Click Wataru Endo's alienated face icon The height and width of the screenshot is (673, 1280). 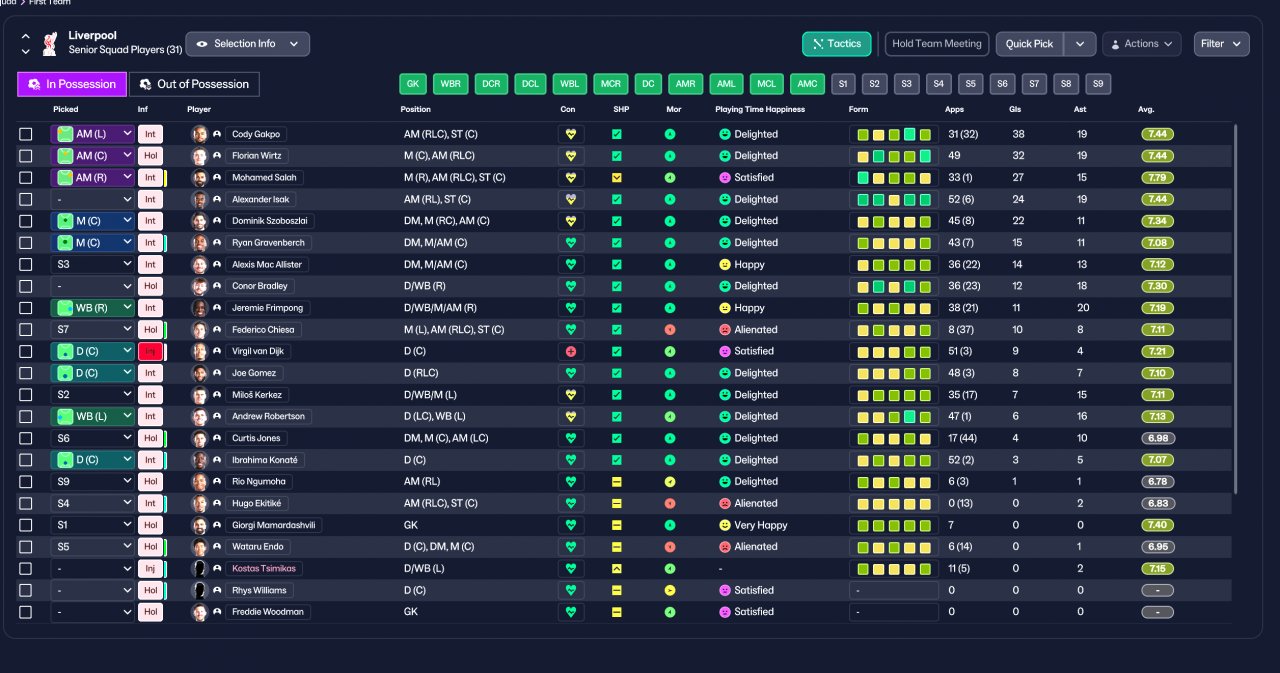point(725,547)
